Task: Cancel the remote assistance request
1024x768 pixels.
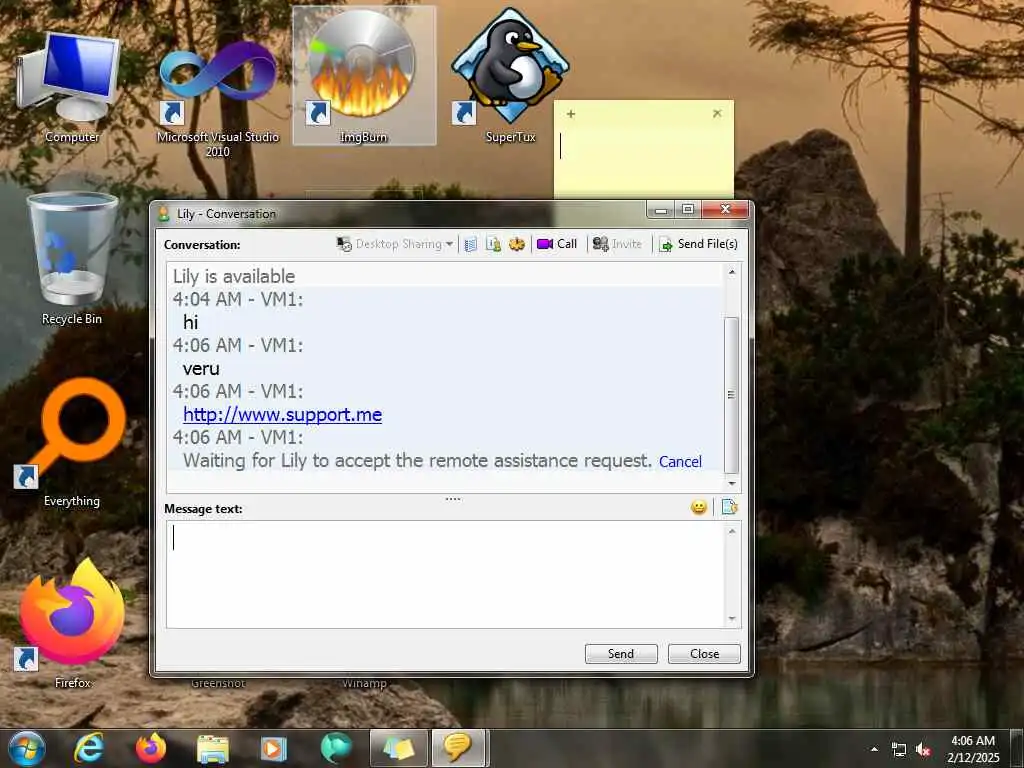Action: coord(680,462)
